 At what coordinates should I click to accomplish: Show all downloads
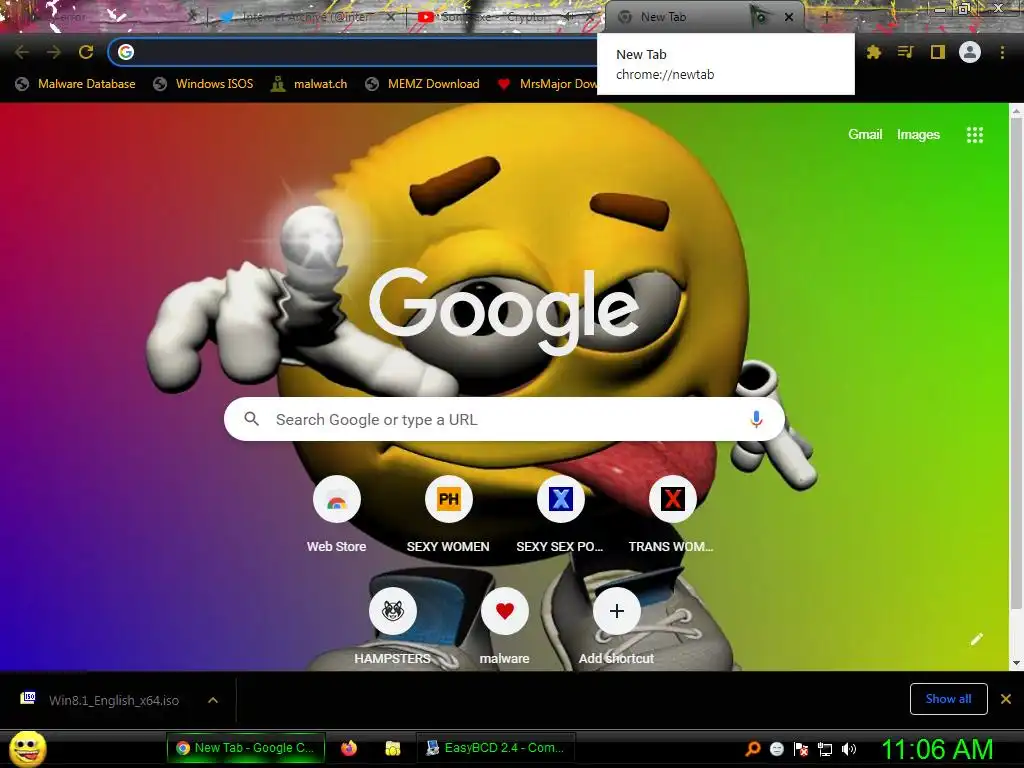[x=948, y=699]
